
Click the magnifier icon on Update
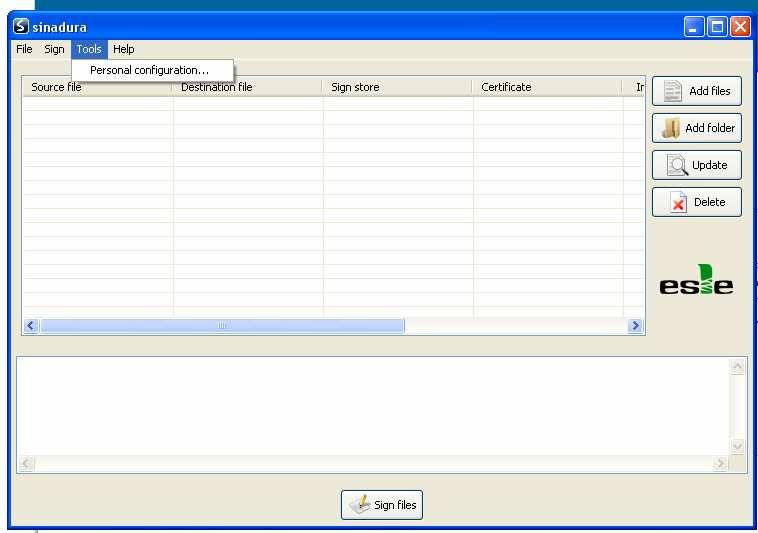(x=677, y=165)
